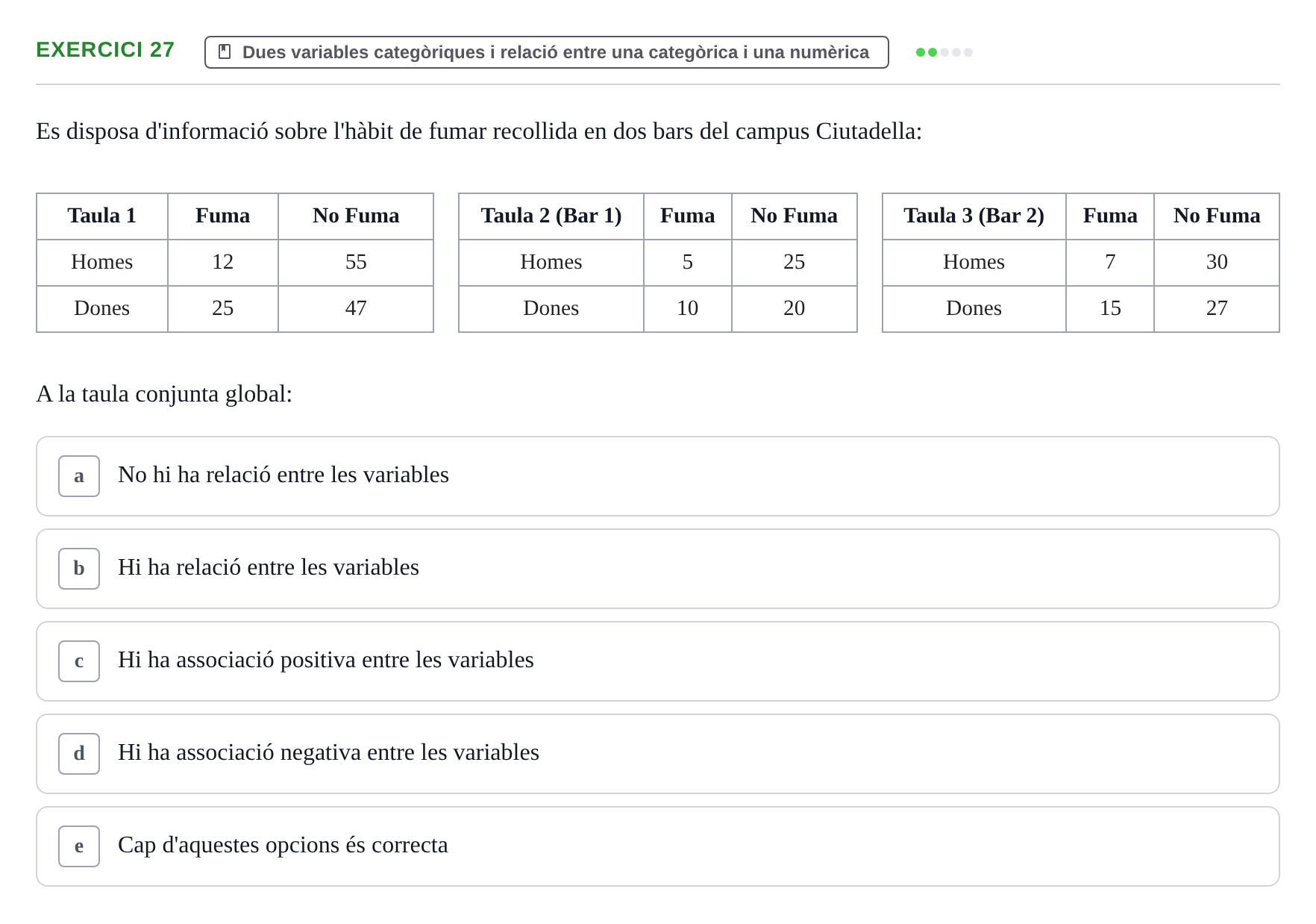The image size is (1316, 924).
Task: Click the EXERCICI 27 heading
Action: point(105,49)
